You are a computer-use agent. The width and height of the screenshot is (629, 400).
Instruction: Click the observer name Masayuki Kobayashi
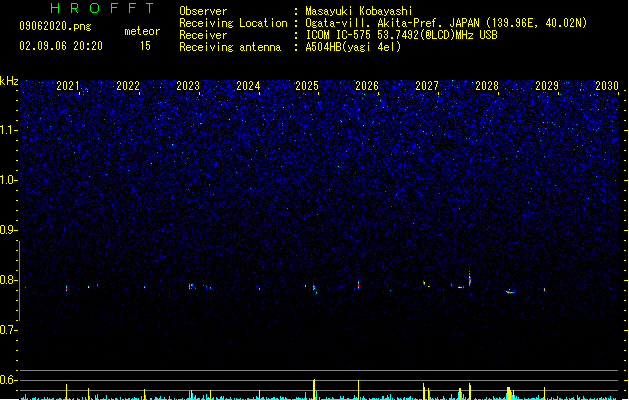coord(359,11)
